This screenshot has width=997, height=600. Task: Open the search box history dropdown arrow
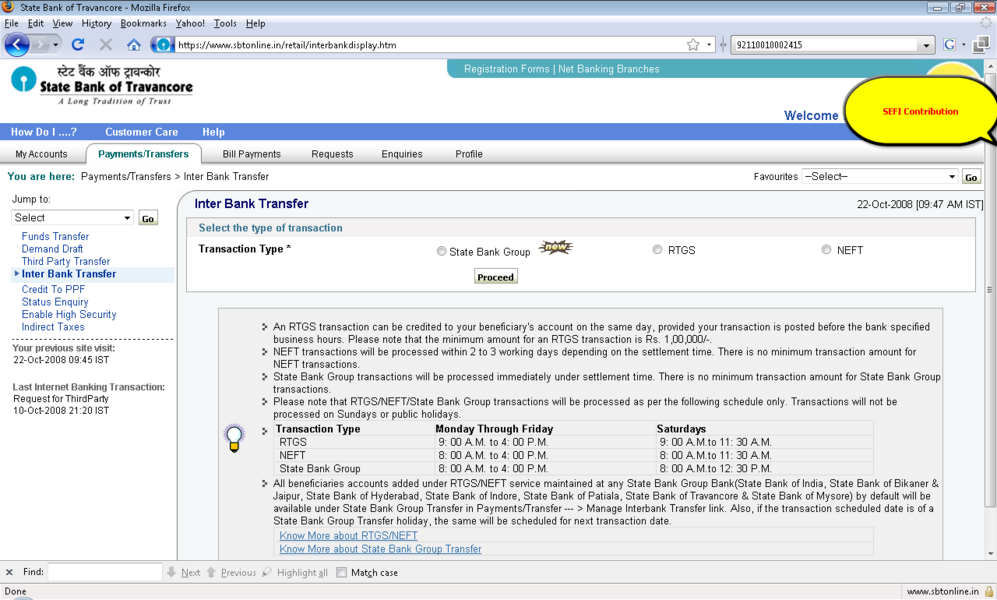pyautogui.click(x=925, y=45)
